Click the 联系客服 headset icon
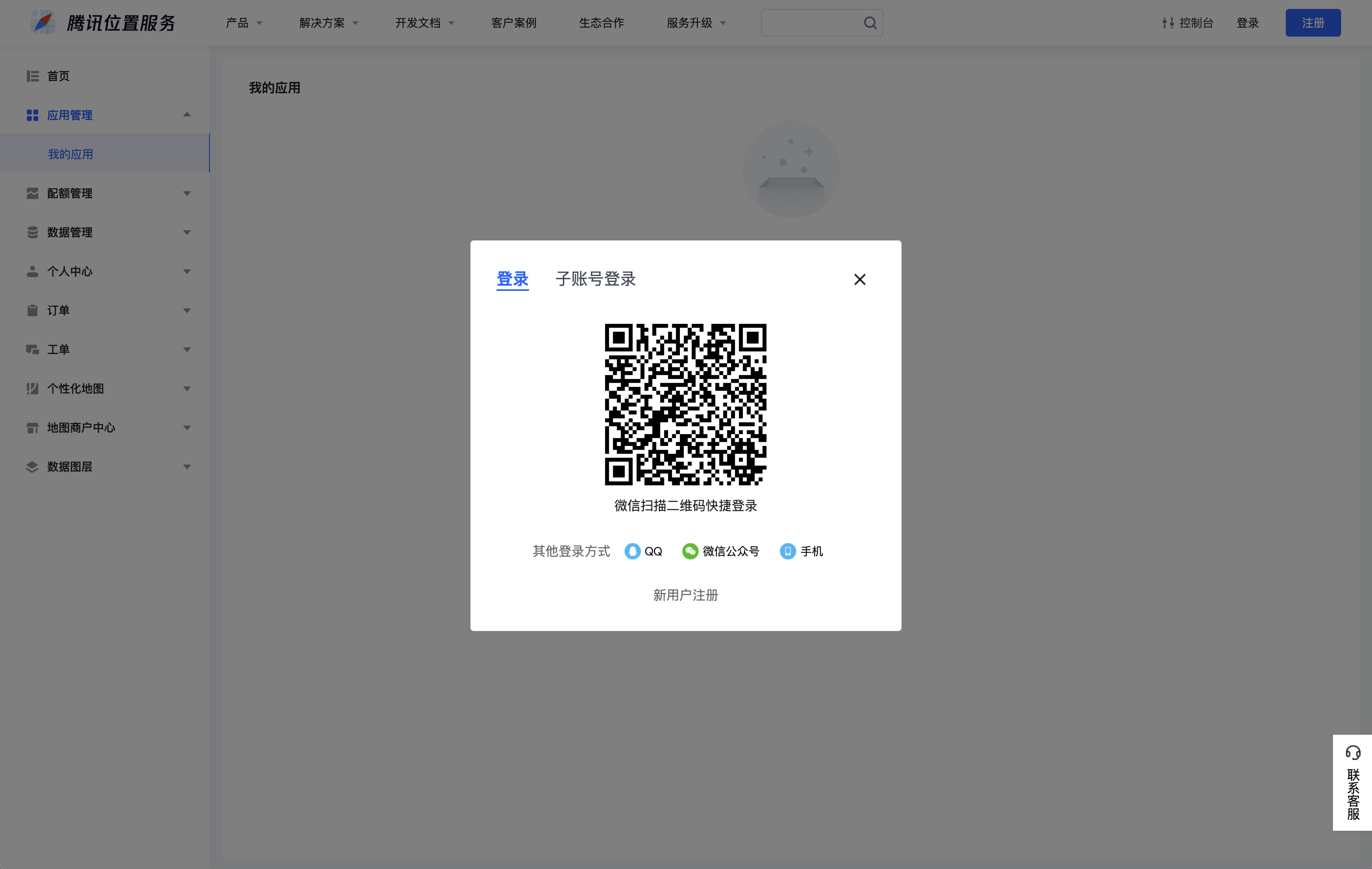Viewport: 1372px width, 869px height. [x=1352, y=753]
